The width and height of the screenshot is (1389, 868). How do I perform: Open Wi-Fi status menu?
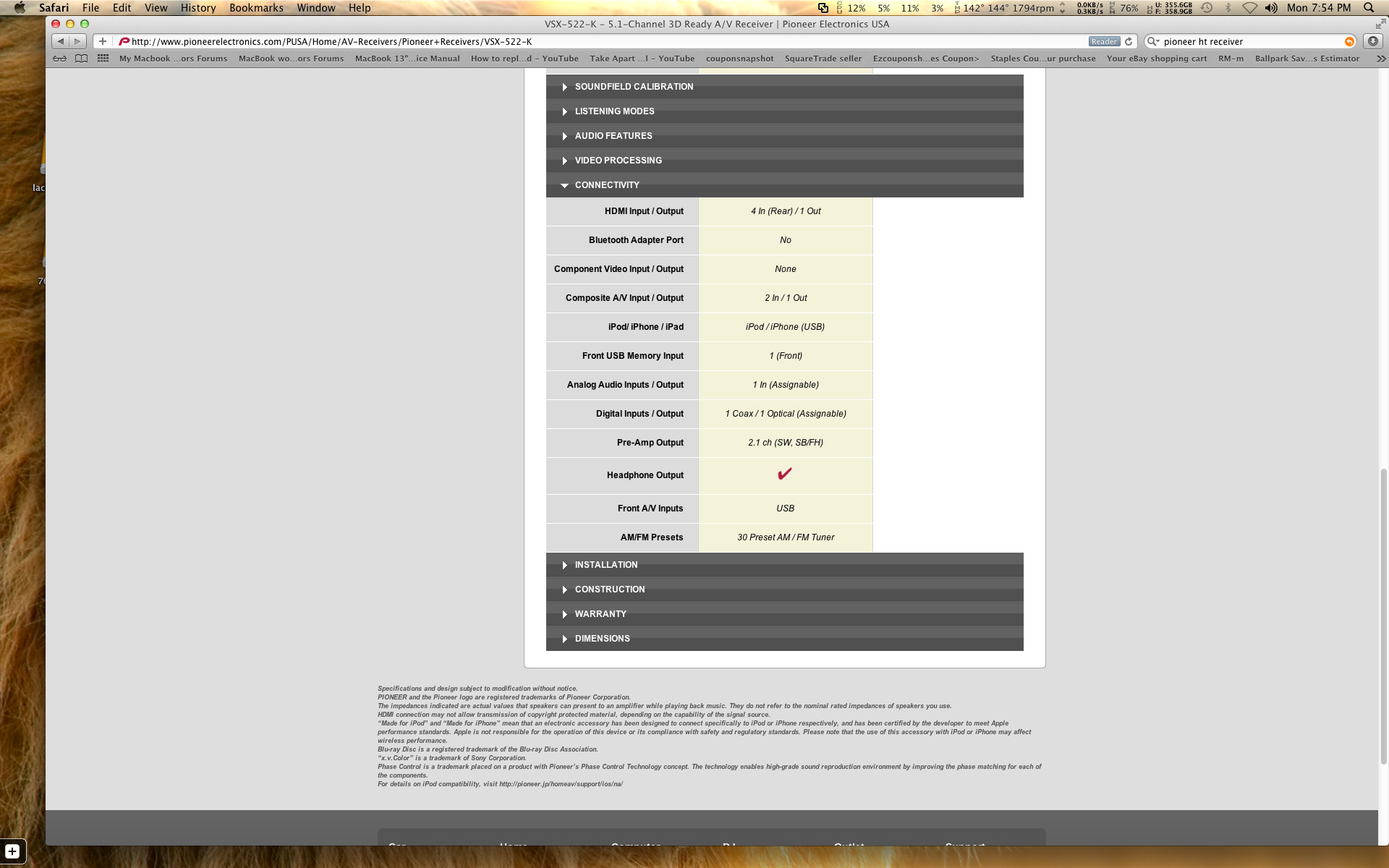point(1249,8)
